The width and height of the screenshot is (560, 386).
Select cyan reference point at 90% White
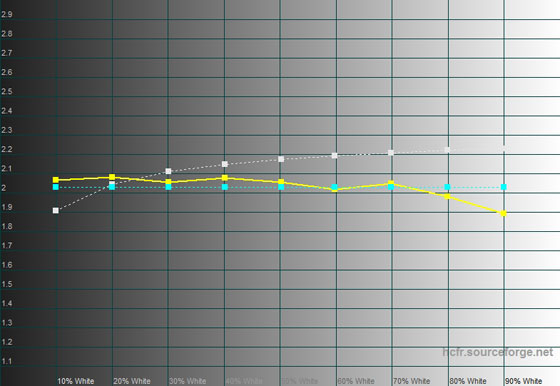coord(504,187)
